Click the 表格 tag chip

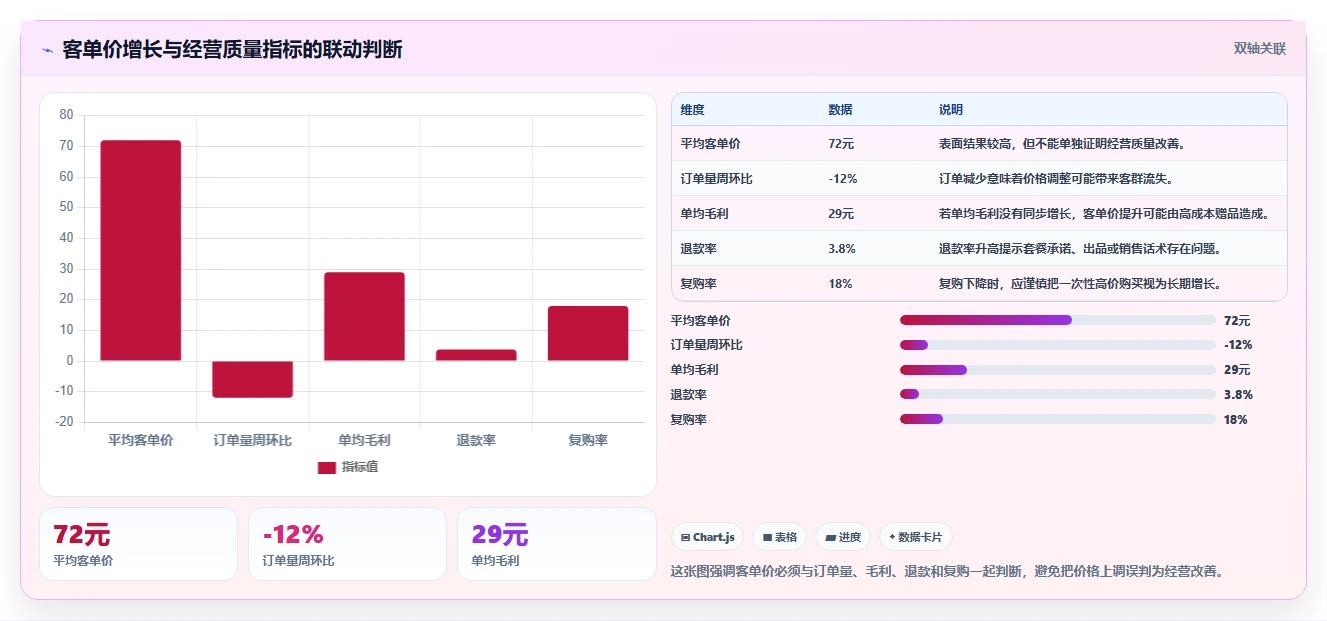[779, 537]
